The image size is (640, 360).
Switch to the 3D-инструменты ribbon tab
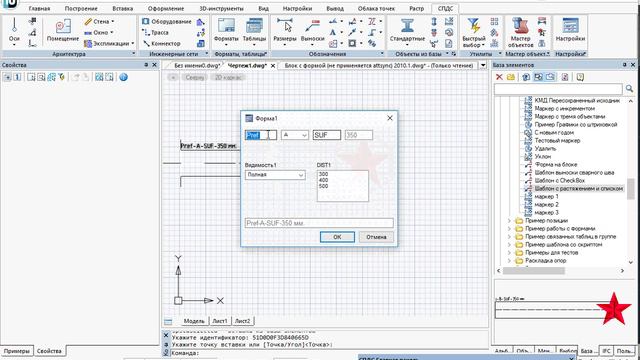coord(221,8)
